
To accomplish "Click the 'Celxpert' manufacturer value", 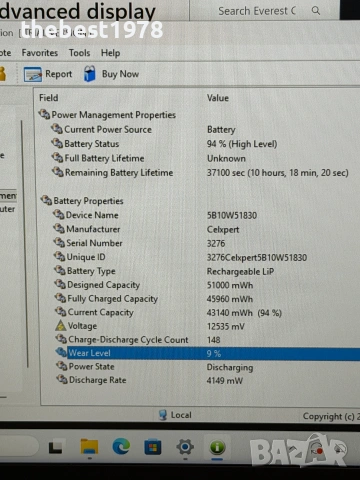I will click(x=223, y=230).
